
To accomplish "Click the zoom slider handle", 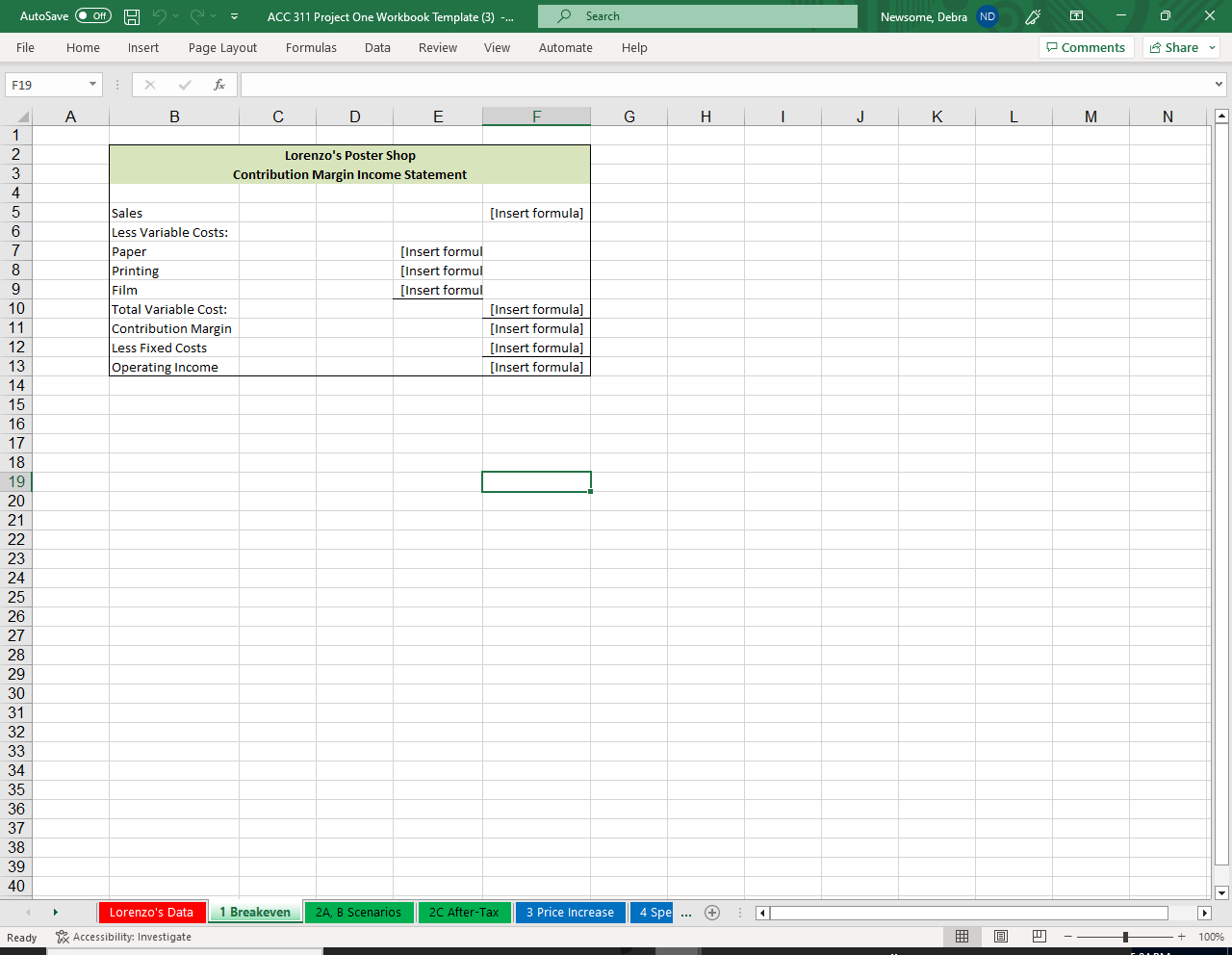I will (x=1125, y=937).
